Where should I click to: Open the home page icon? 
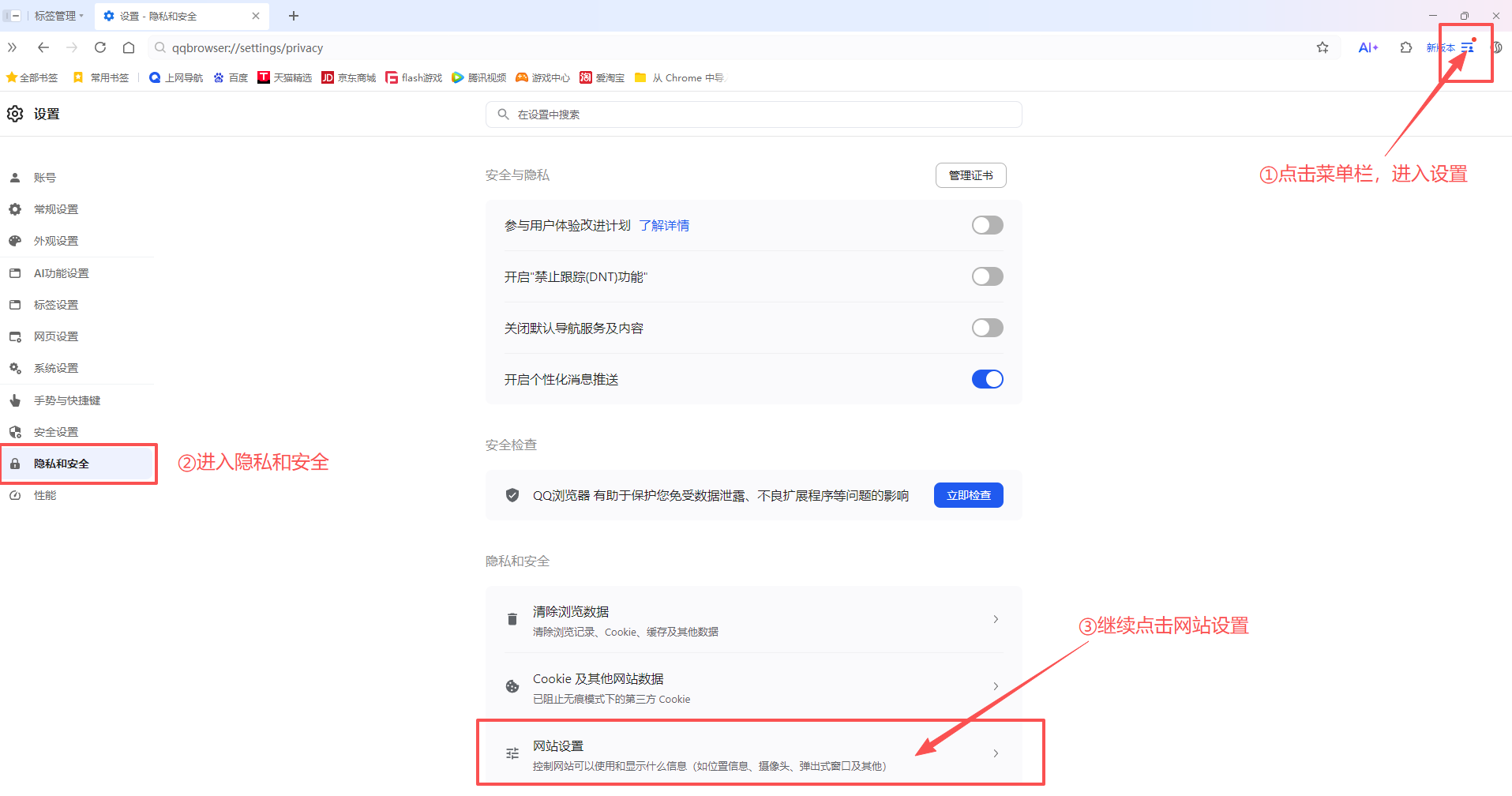(129, 47)
